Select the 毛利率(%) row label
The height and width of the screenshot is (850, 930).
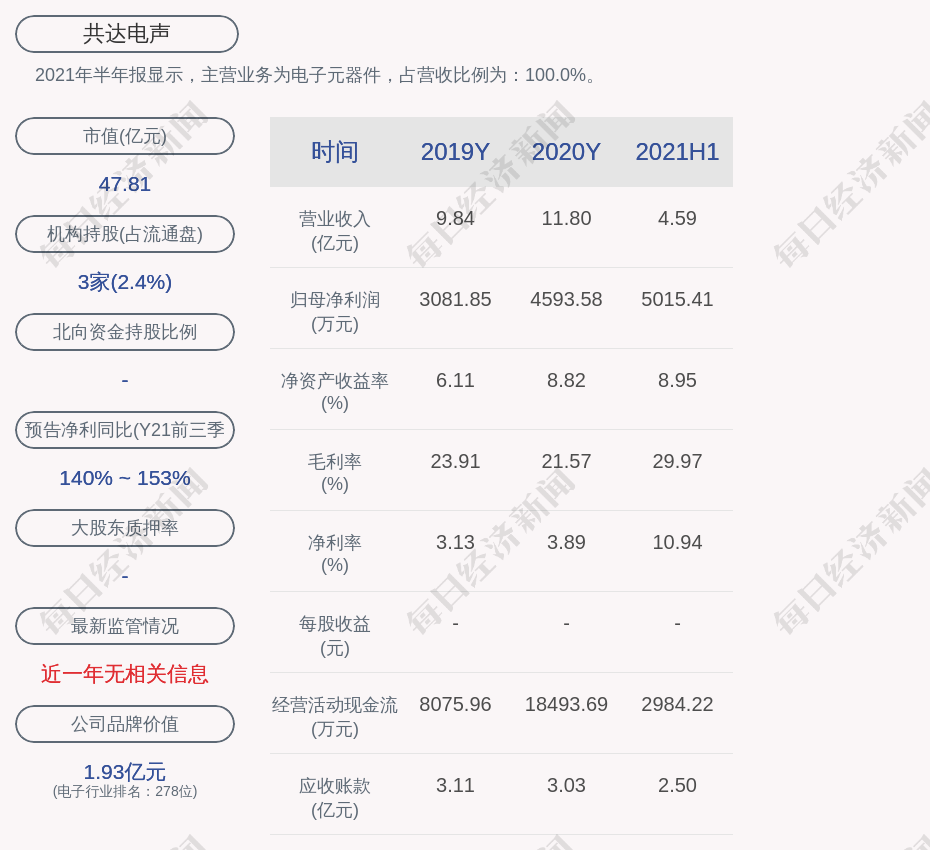tap(335, 471)
